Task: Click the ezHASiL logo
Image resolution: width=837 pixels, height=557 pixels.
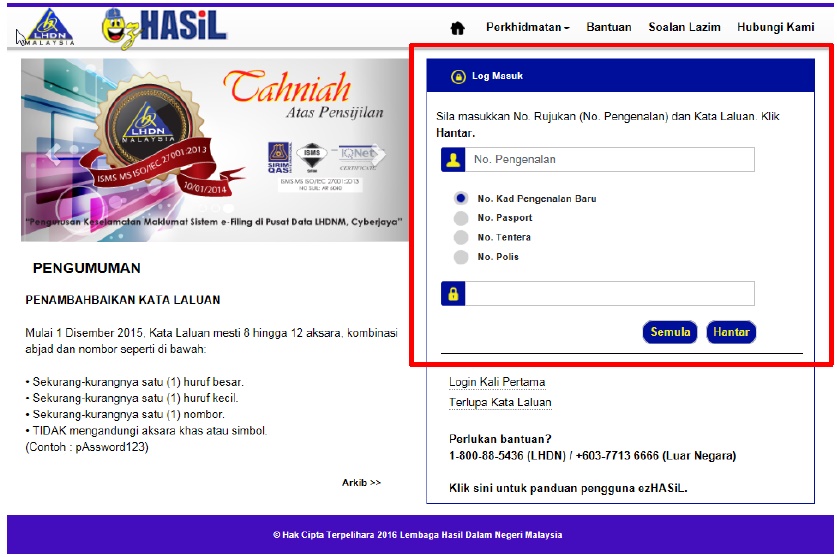Action: [x=164, y=28]
